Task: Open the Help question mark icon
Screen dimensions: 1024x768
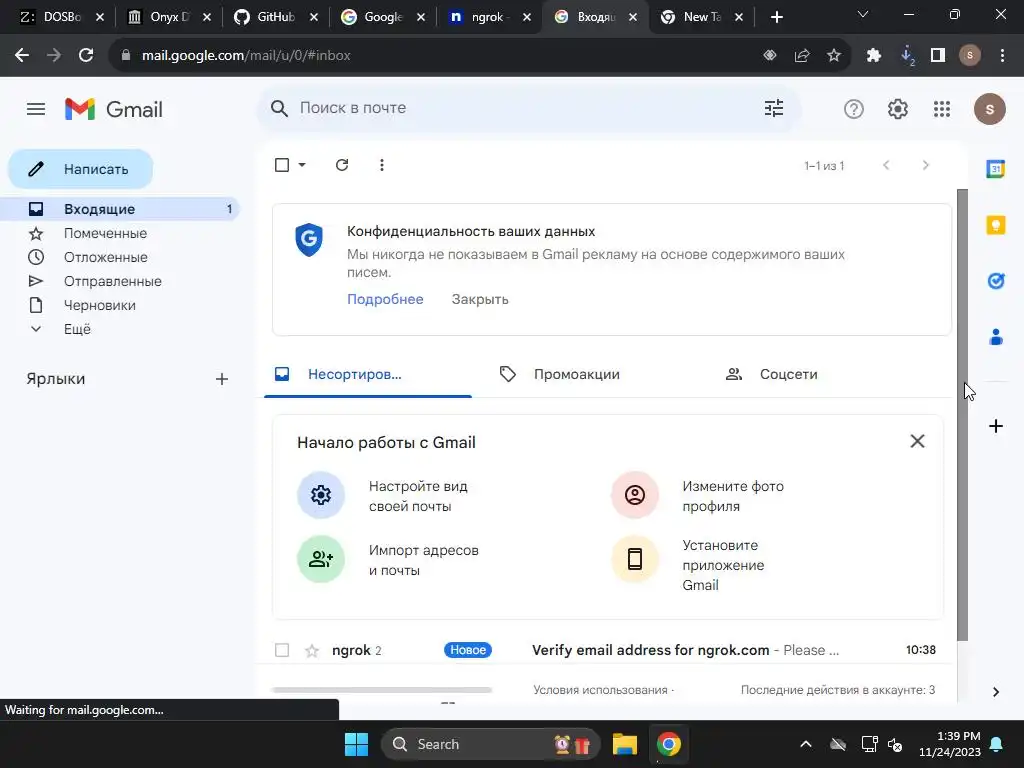Action: tap(854, 109)
